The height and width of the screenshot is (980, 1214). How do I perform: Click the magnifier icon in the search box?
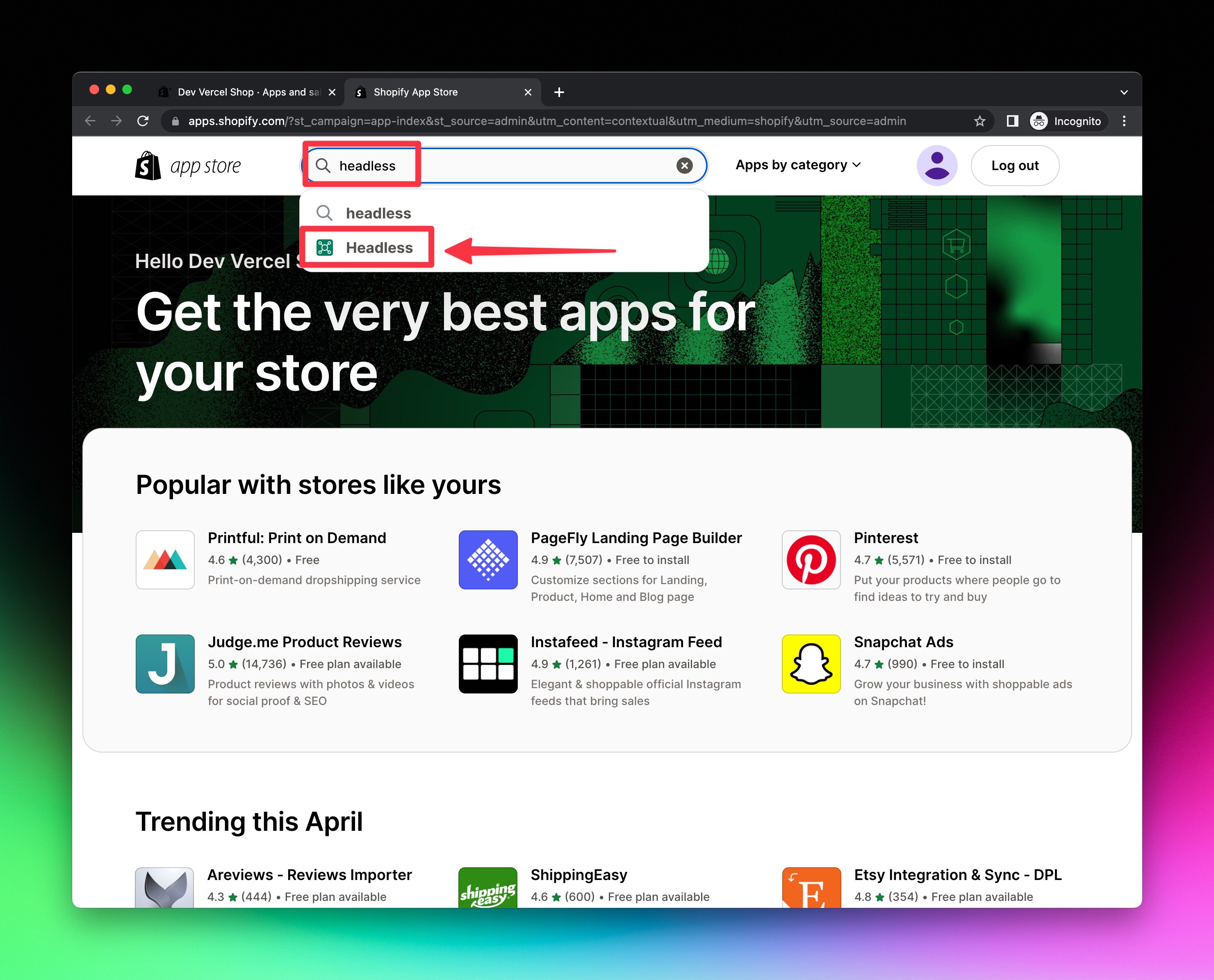click(x=323, y=166)
